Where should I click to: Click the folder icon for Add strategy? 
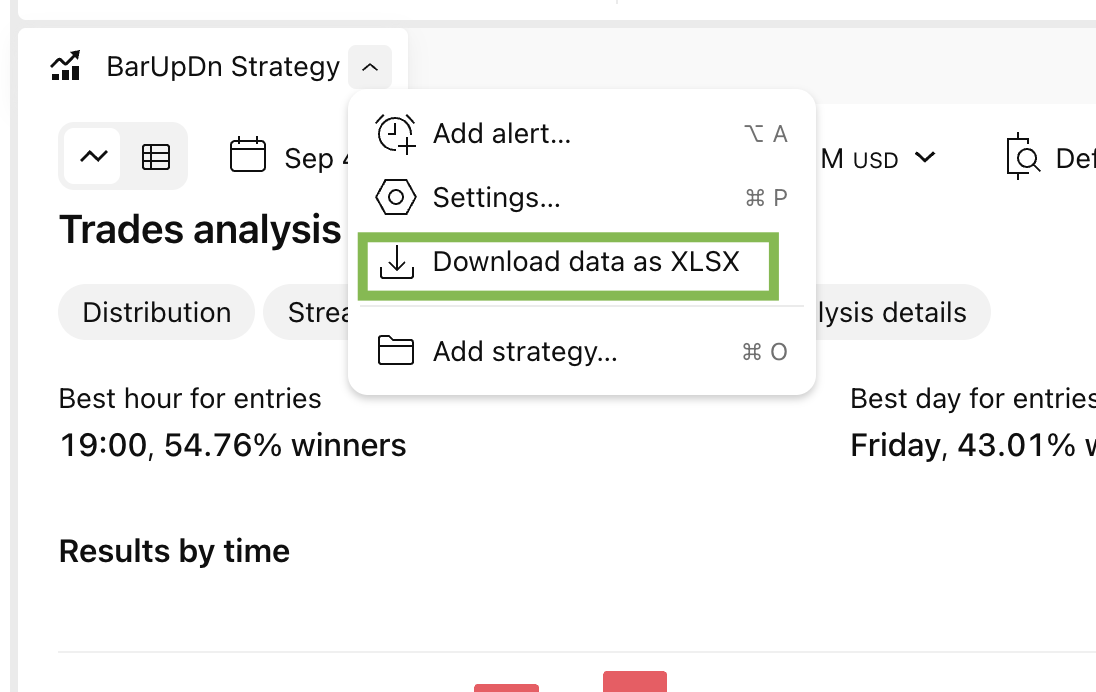click(396, 350)
